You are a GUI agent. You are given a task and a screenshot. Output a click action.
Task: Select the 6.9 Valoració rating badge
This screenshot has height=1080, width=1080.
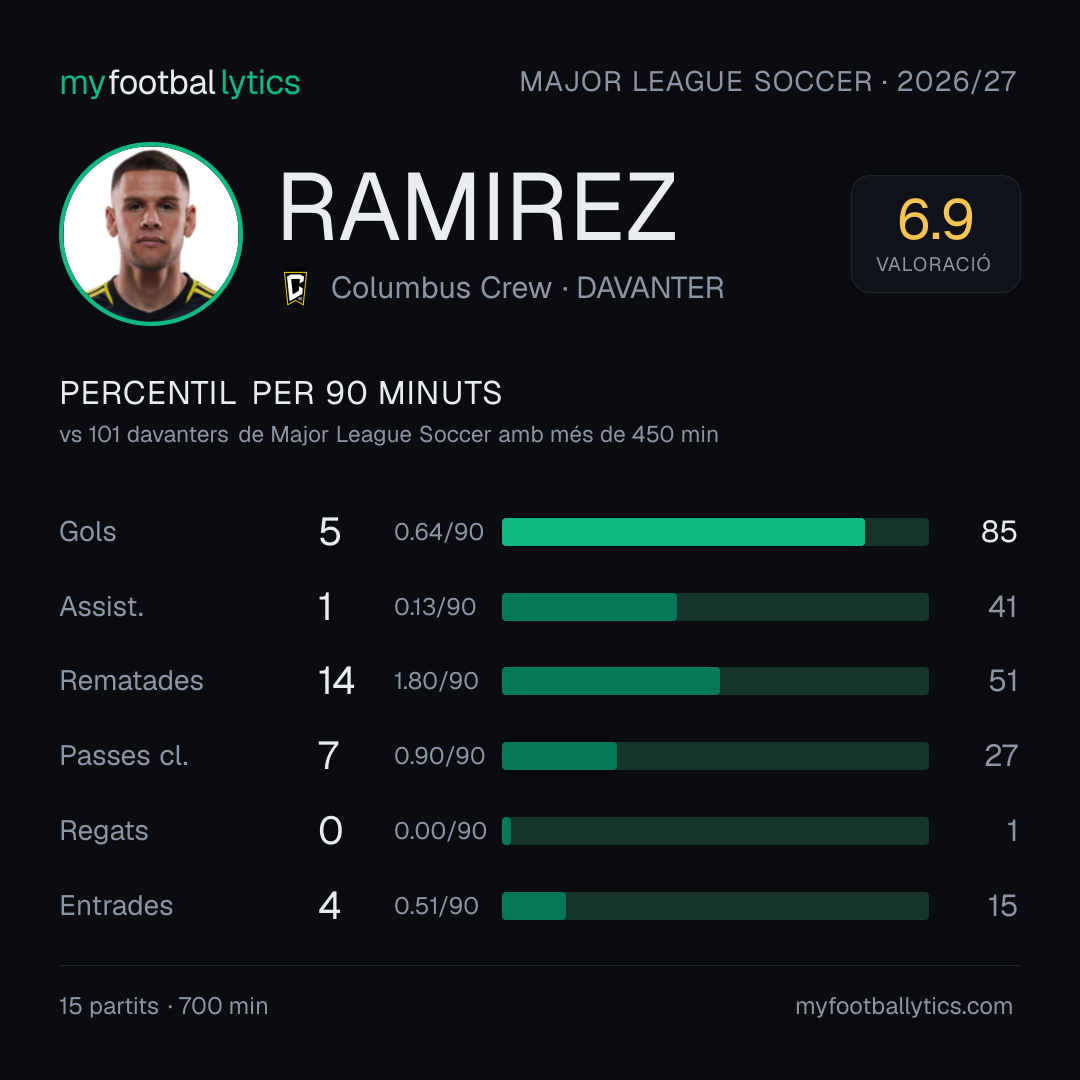coord(935,233)
